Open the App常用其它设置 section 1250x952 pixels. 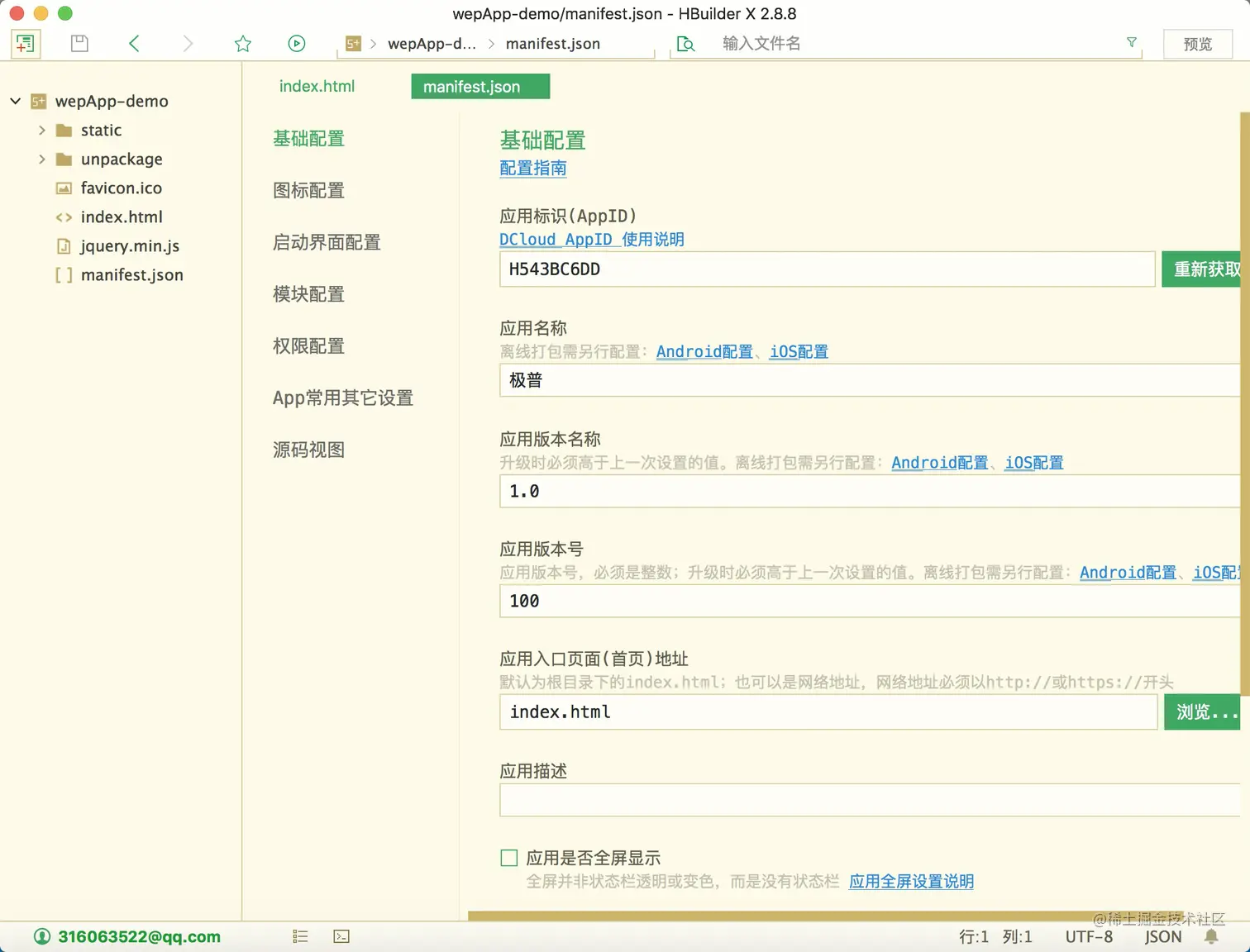click(343, 398)
